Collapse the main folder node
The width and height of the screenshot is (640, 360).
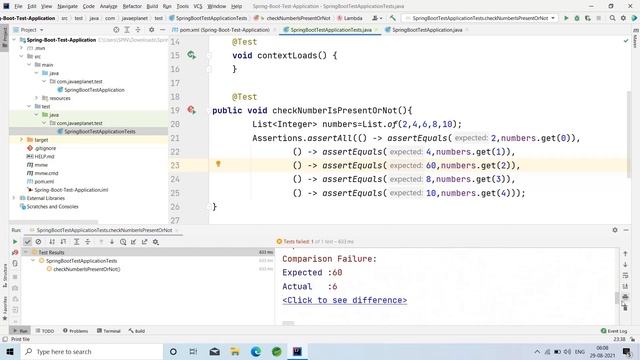point(29,64)
